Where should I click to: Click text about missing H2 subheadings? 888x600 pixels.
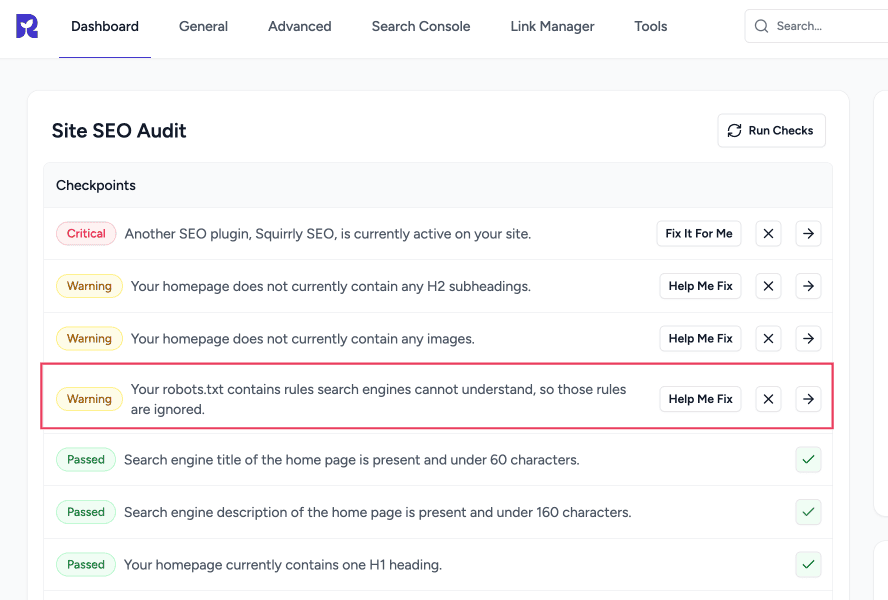coord(331,286)
